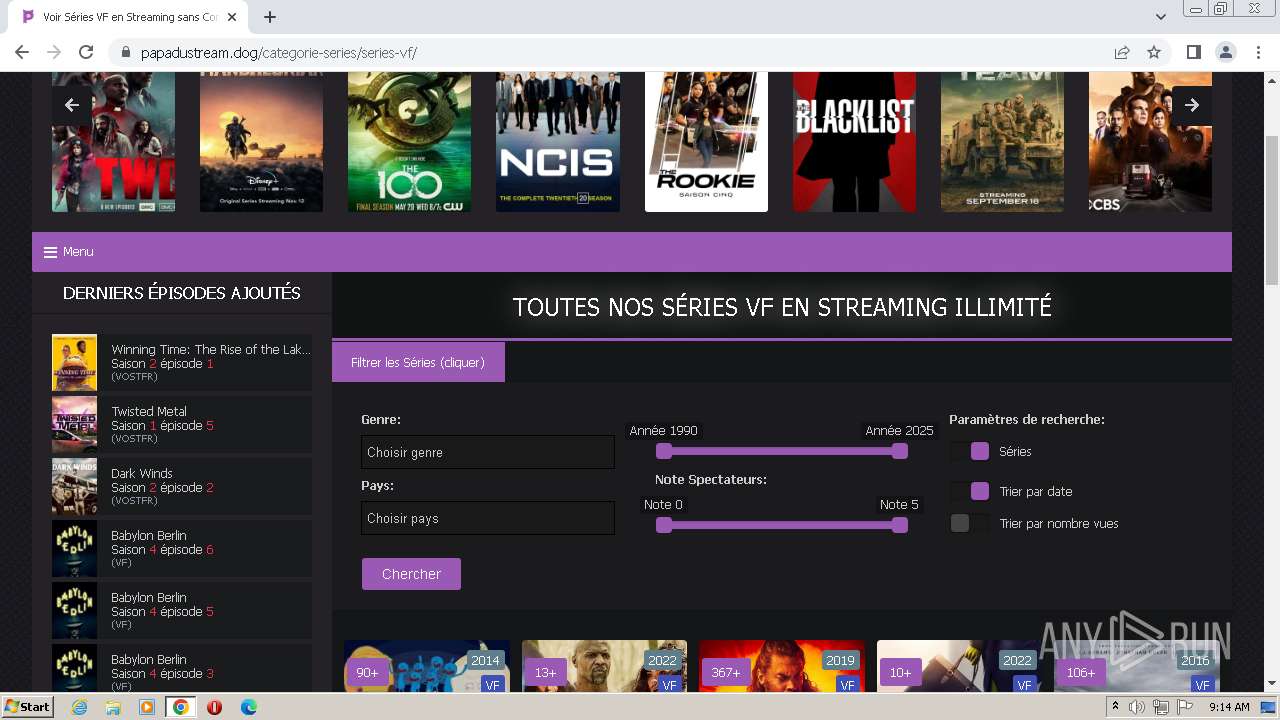Open File Explorer from taskbar
This screenshot has height=720, width=1280.
point(113,707)
